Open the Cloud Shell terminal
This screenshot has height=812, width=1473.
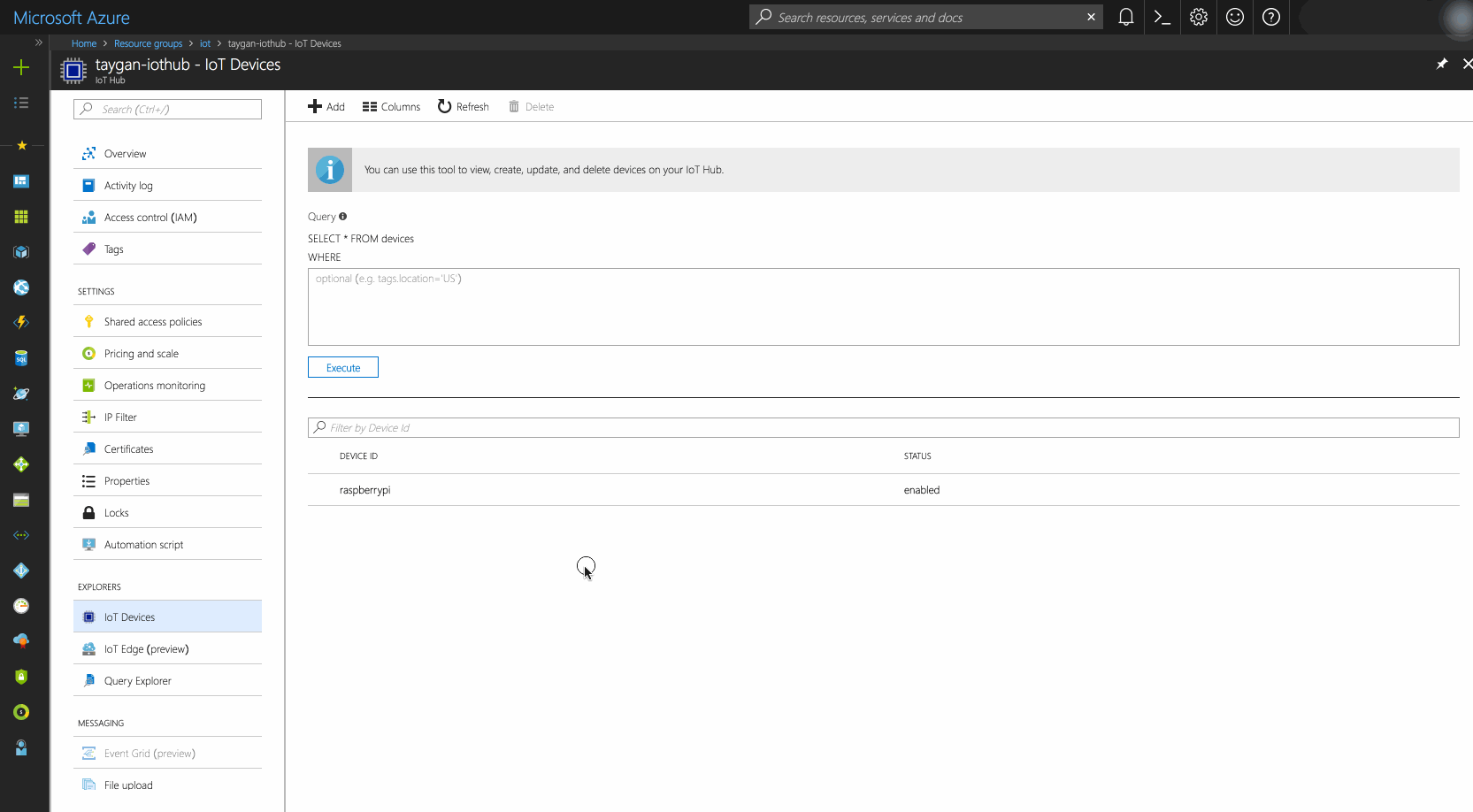click(x=1162, y=17)
